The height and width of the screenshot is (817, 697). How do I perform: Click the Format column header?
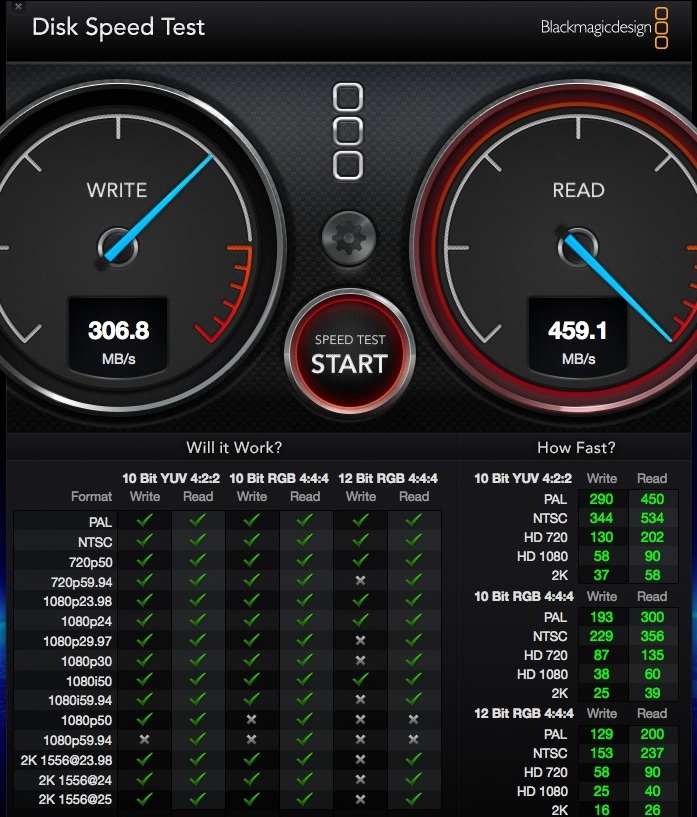tap(92, 497)
